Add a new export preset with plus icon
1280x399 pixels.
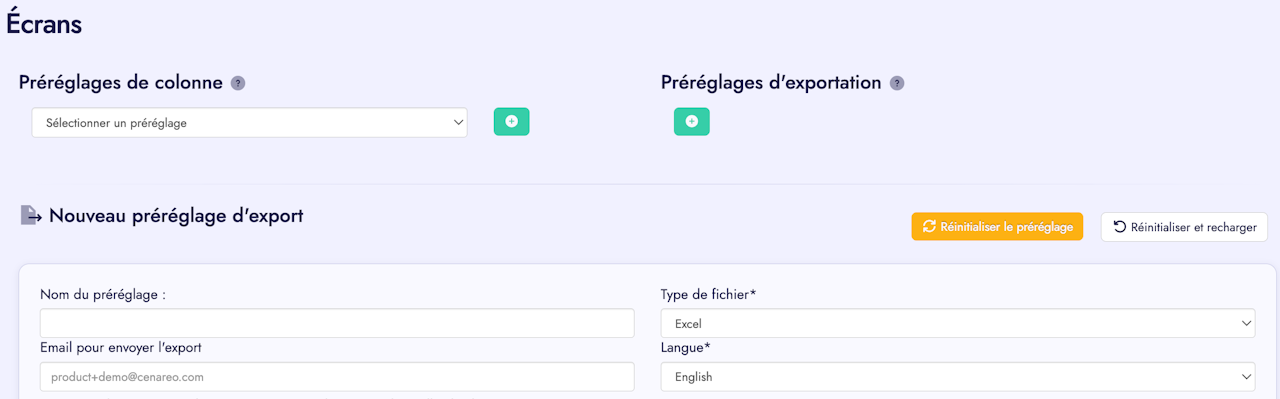coord(691,121)
